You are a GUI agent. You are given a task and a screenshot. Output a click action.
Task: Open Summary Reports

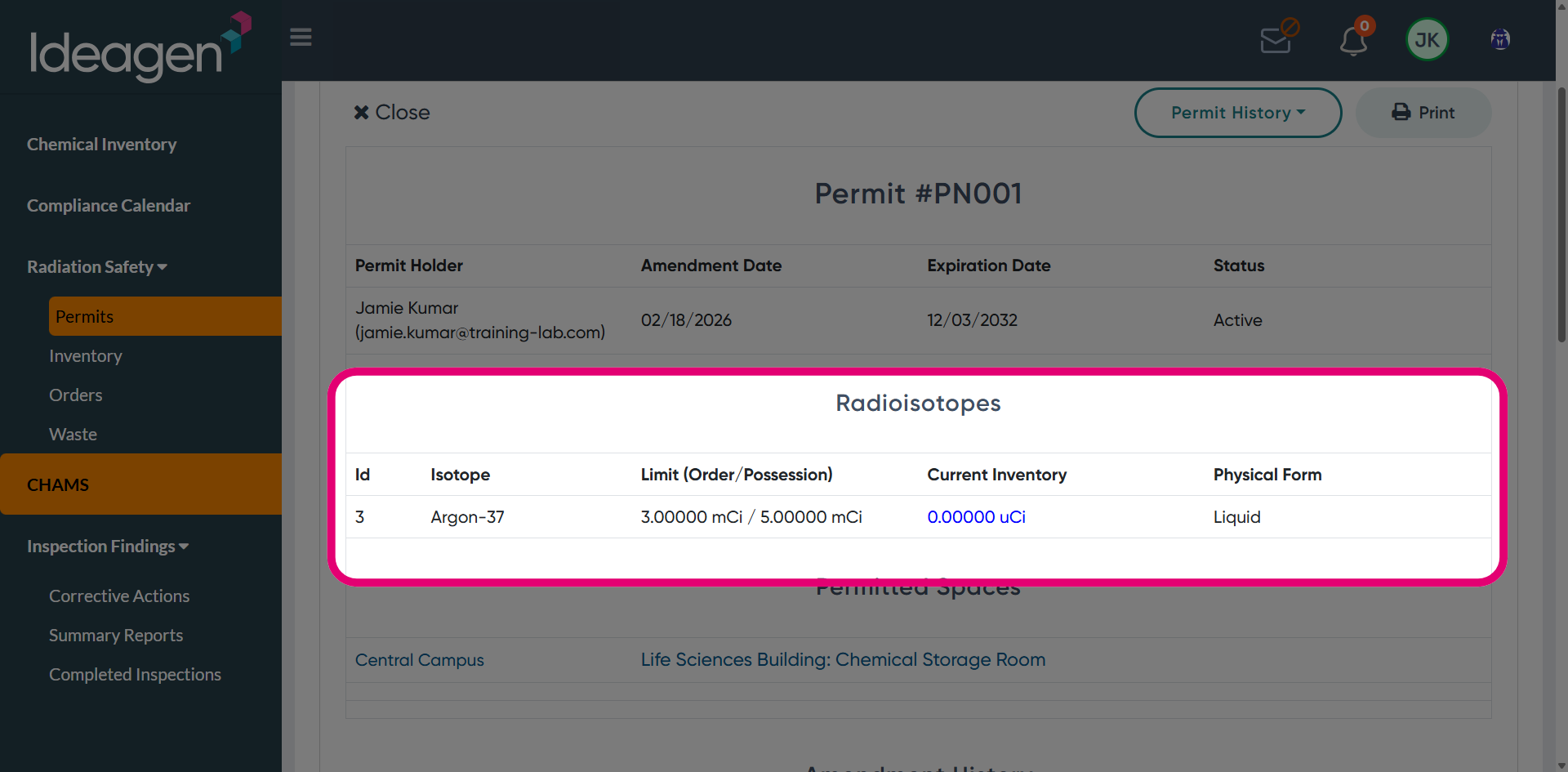[116, 636]
